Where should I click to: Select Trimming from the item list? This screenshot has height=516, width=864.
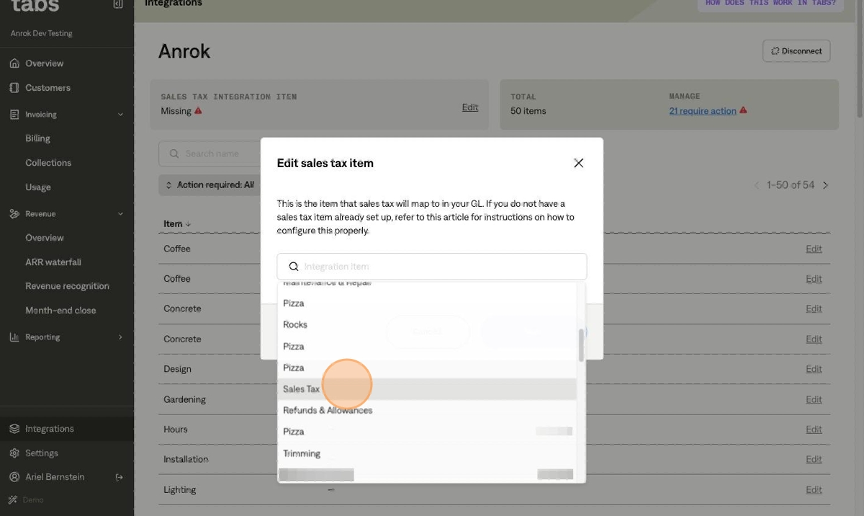427,453
